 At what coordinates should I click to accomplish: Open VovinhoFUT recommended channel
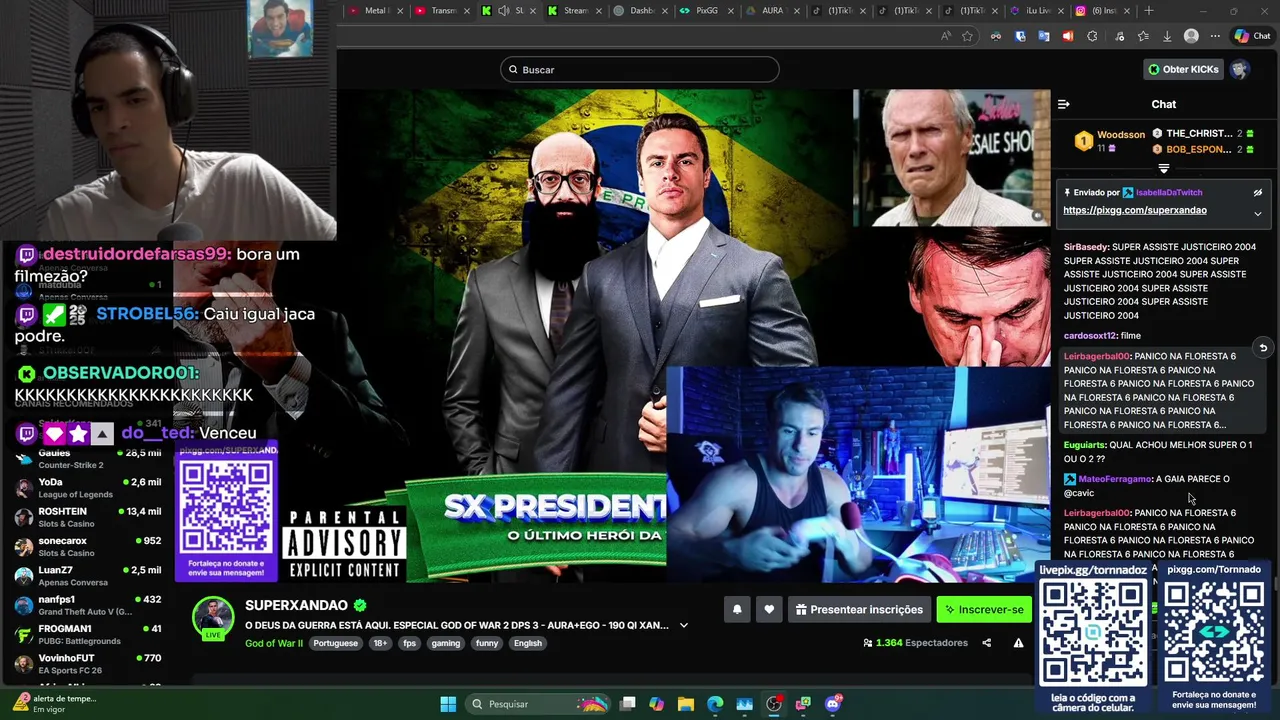click(88, 664)
